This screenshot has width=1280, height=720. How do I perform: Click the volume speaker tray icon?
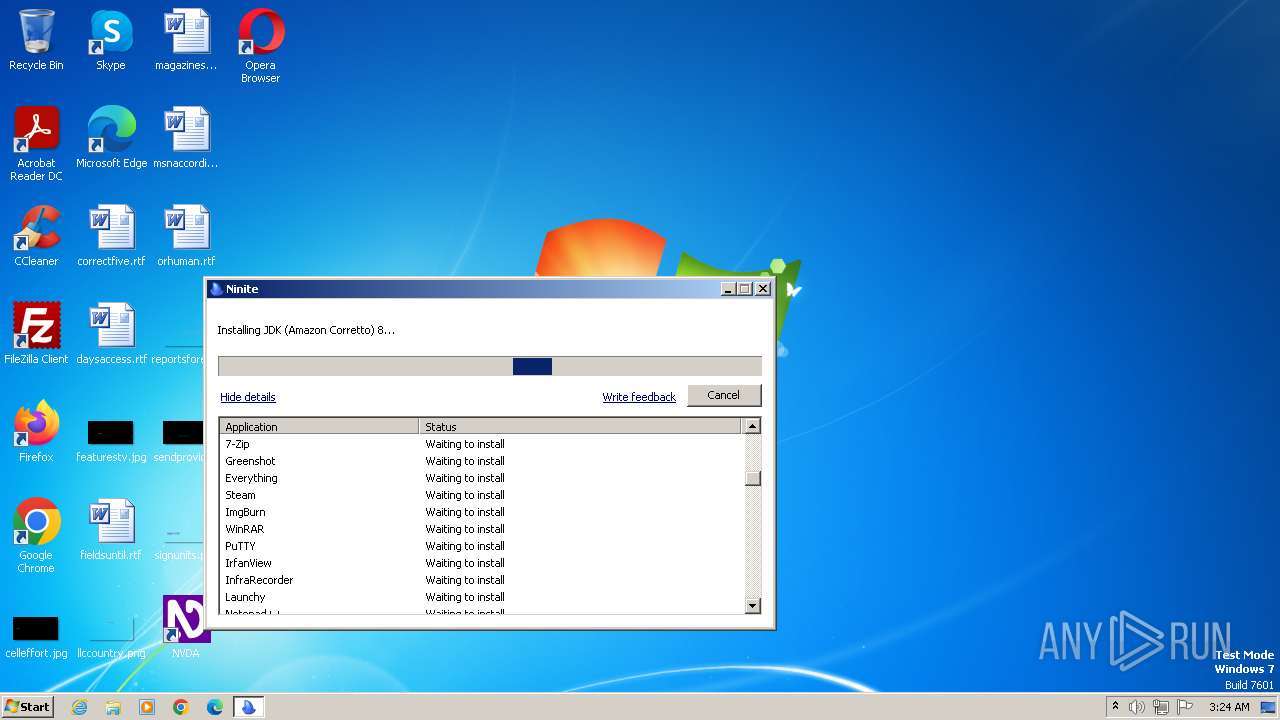tap(1137, 707)
